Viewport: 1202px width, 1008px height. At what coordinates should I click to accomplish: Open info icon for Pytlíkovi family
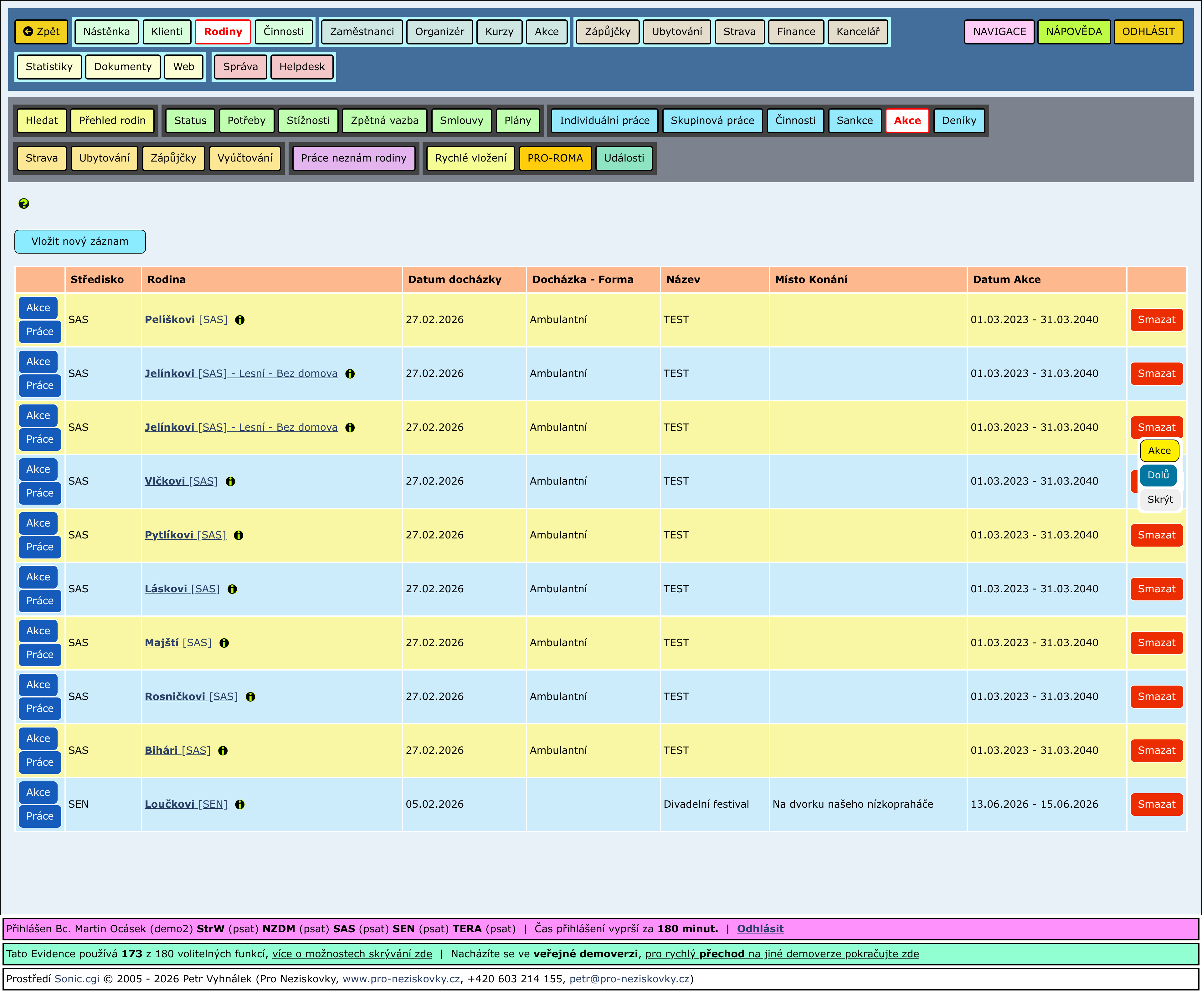pos(239,535)
